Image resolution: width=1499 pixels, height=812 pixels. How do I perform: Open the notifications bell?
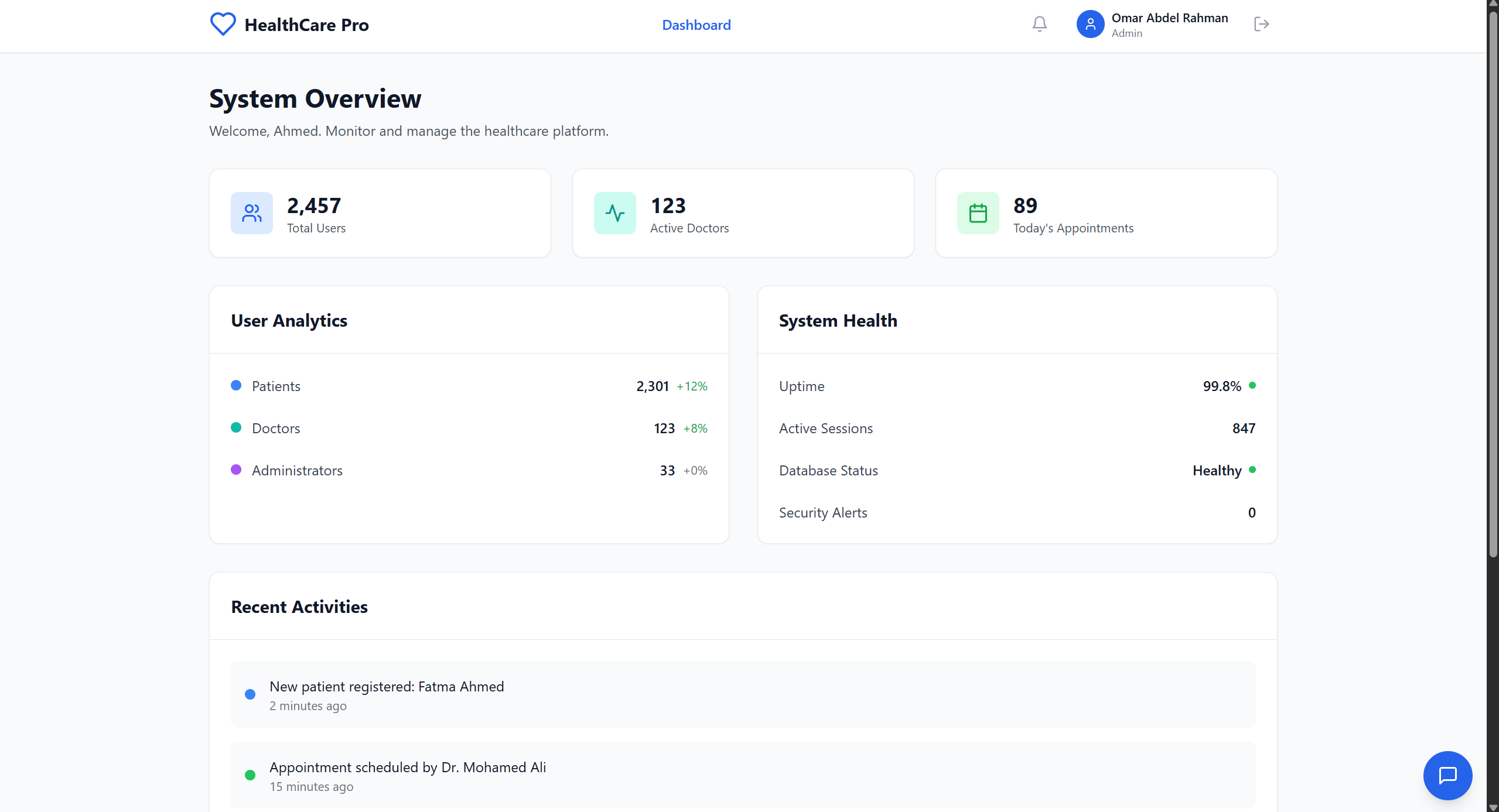click(x=1039, y=24)
